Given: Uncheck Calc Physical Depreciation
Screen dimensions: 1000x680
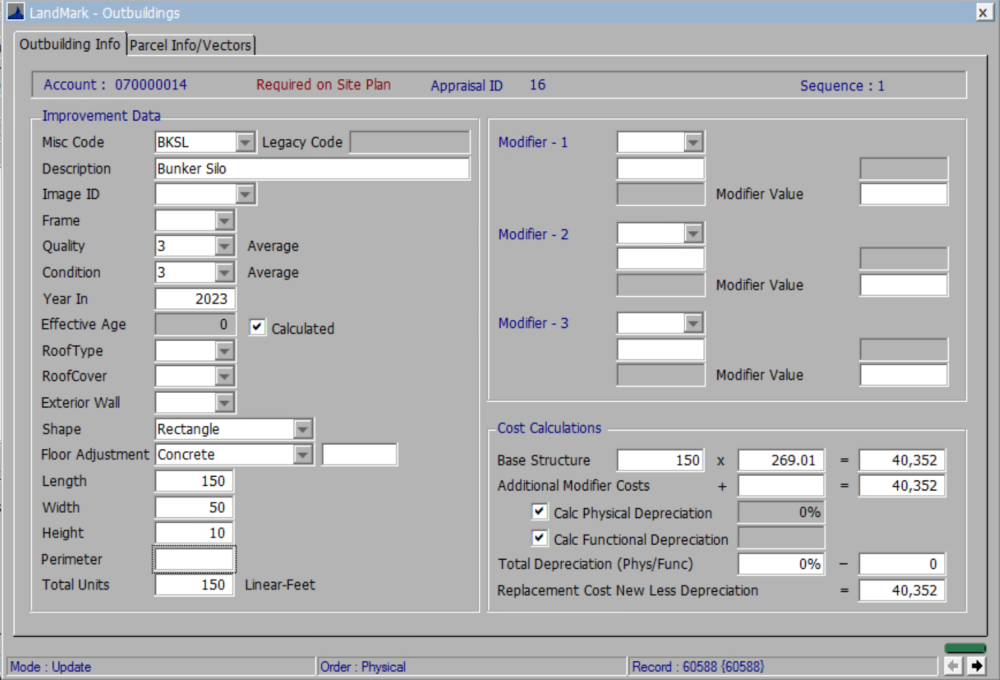Looking at the screenshot, I should [x=539, y=511].
